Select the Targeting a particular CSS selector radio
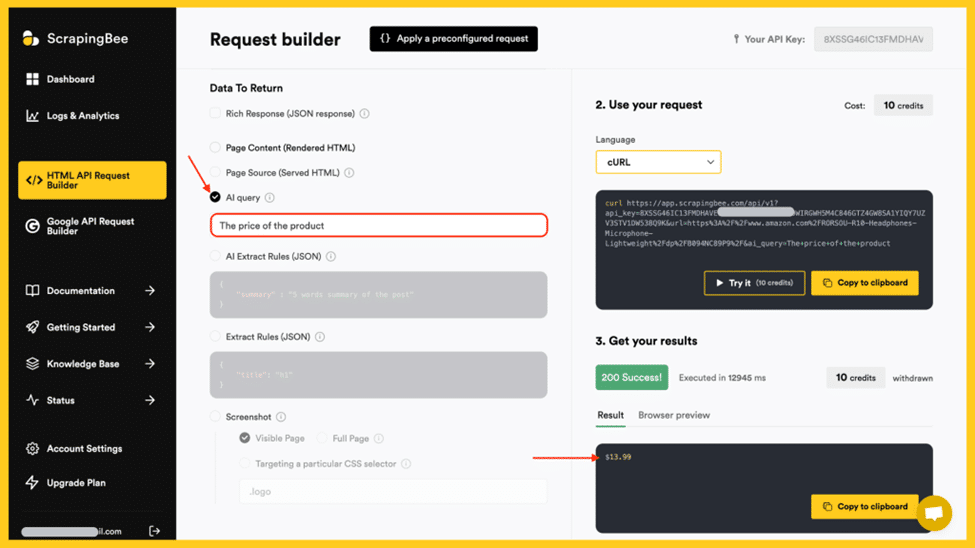Viewport: 975px width, 548px height. 245,463
